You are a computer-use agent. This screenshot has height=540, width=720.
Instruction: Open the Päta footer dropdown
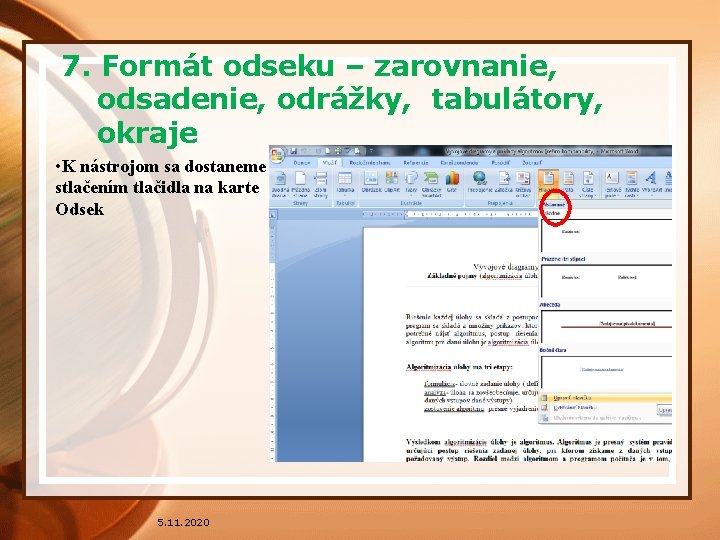pyautogui.click(x=568, y=182)
